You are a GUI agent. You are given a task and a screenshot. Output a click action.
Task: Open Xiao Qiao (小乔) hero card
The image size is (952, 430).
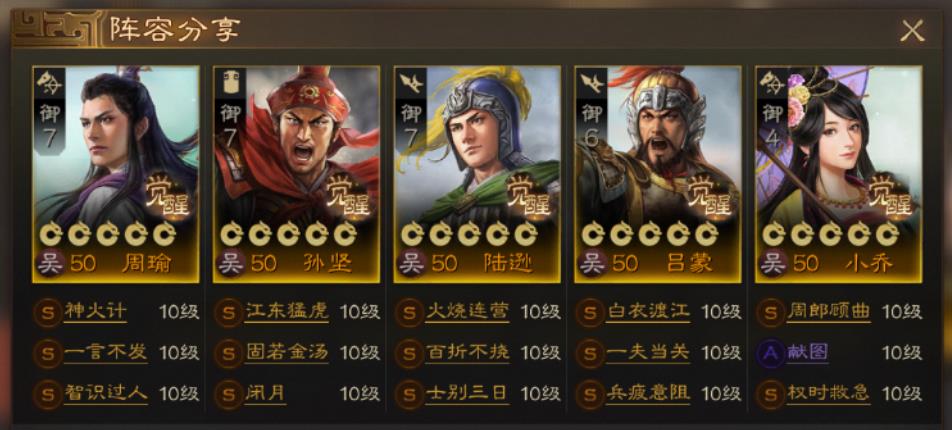pyautogui.click(x=838, y=174)
